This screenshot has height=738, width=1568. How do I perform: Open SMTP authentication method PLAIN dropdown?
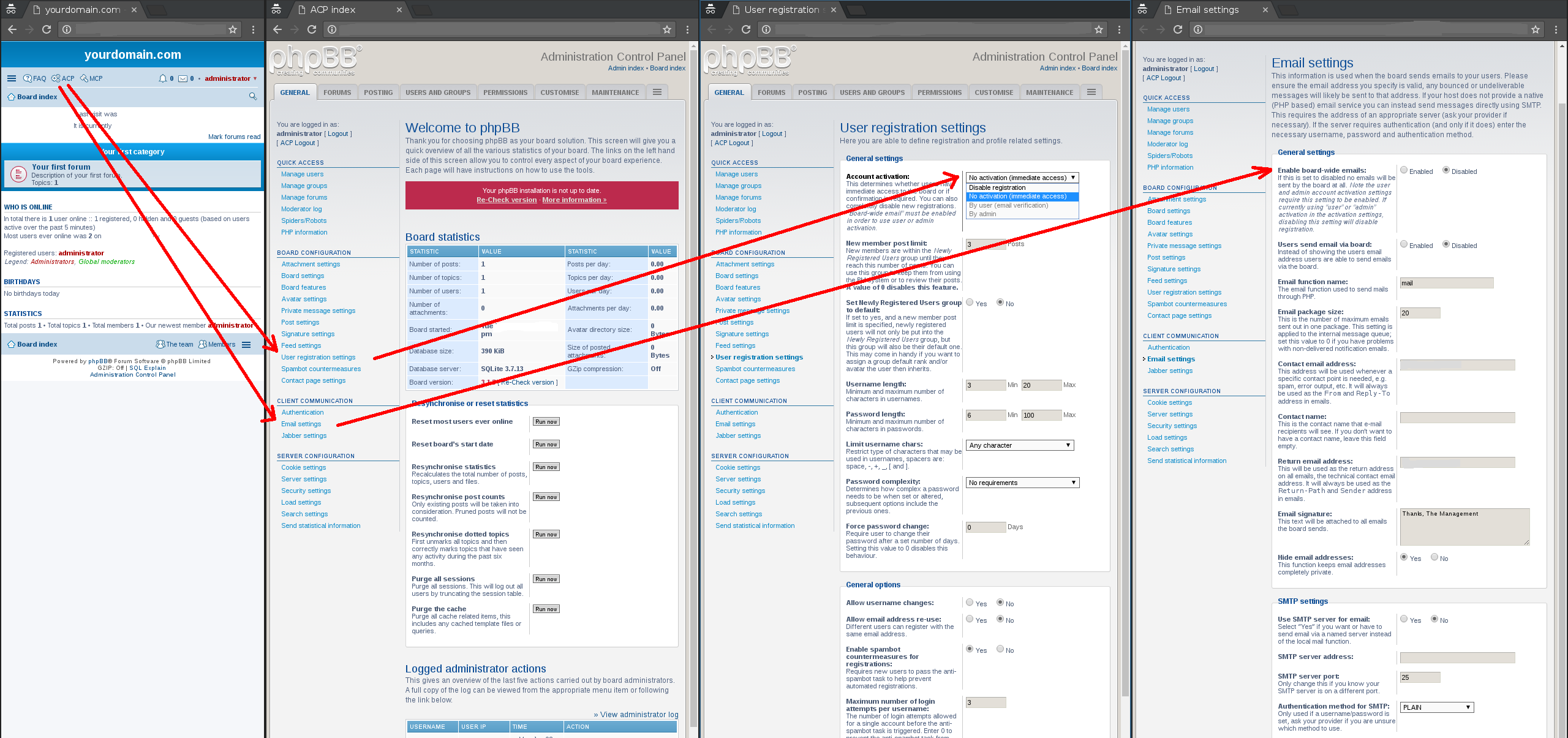coord(1436,707)
